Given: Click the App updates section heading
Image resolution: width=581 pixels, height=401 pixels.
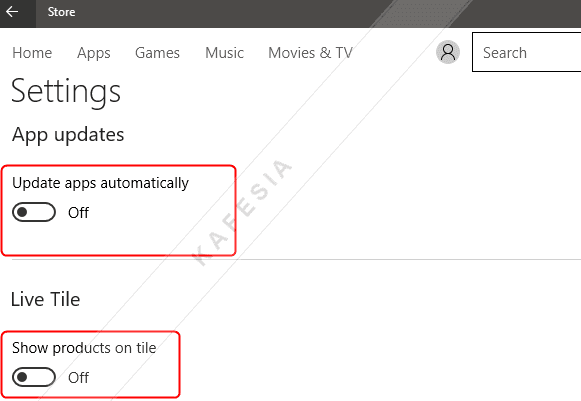Looking at the screenshot, I should [x=68, y=135].
